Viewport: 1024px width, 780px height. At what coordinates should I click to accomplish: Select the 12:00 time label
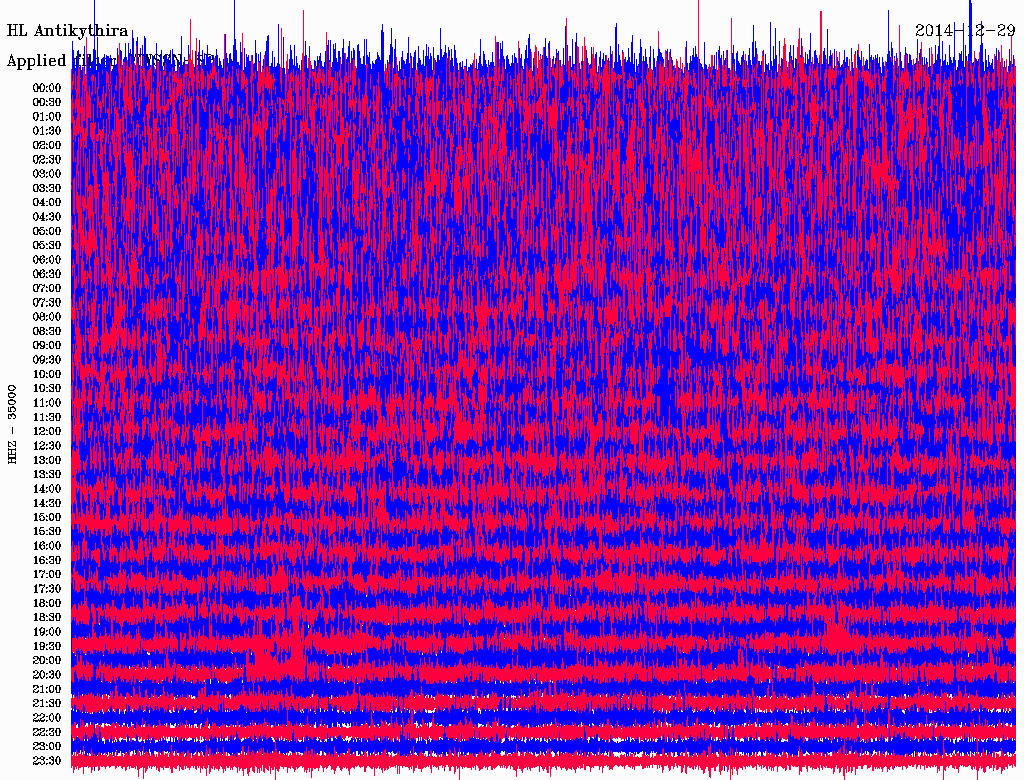coord(47,431)
